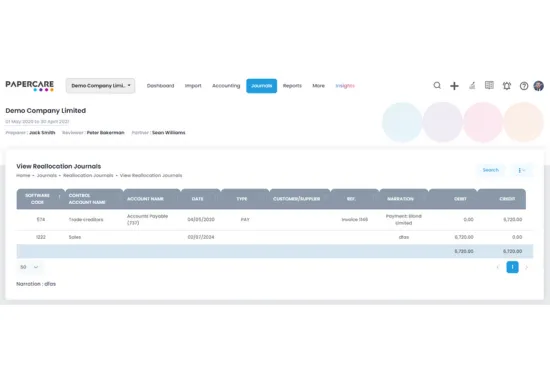
Task: Open the user profile avatar
Action: tap(538, 86)
